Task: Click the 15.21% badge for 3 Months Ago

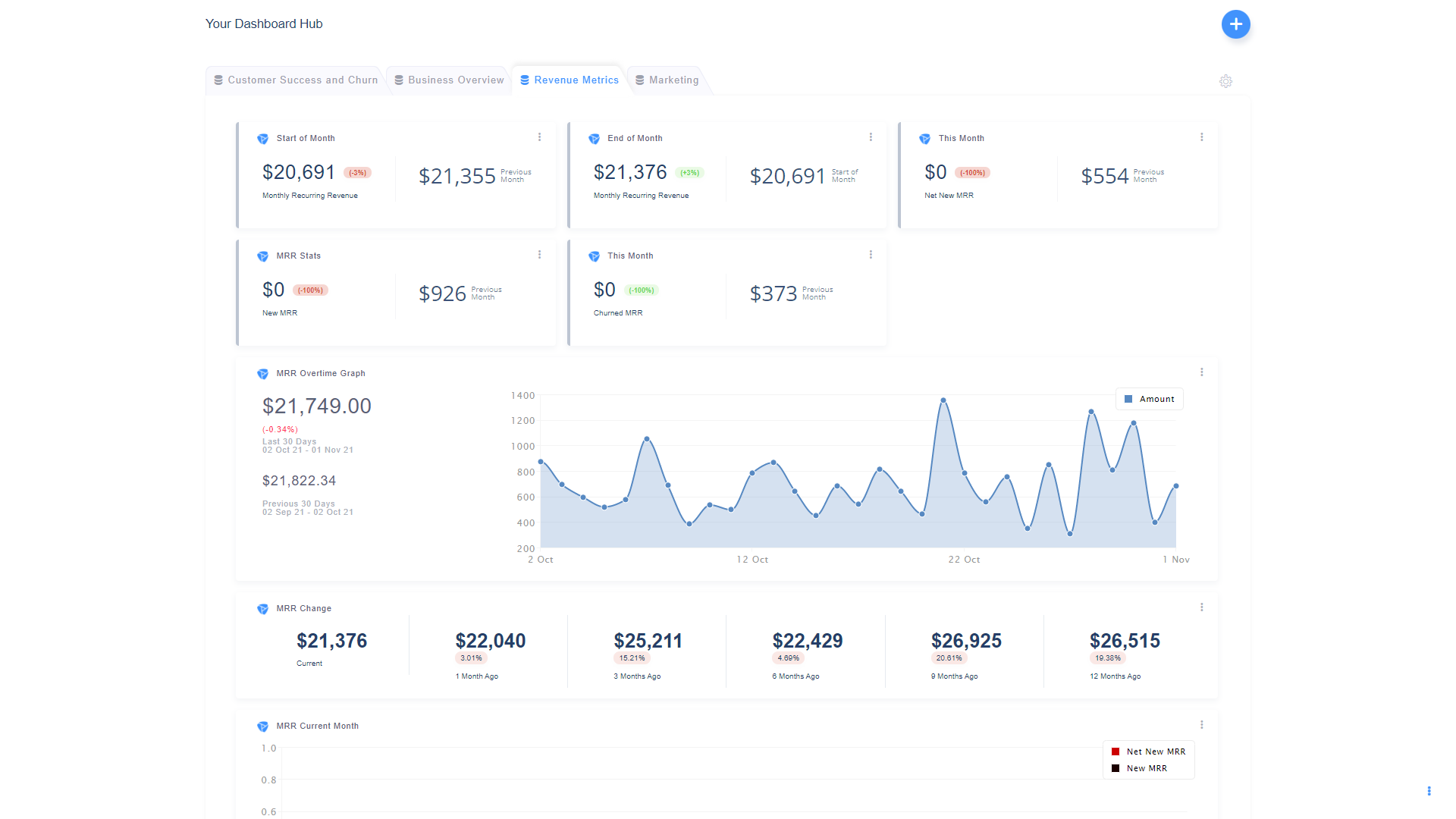Action: [x=632, y=658]
